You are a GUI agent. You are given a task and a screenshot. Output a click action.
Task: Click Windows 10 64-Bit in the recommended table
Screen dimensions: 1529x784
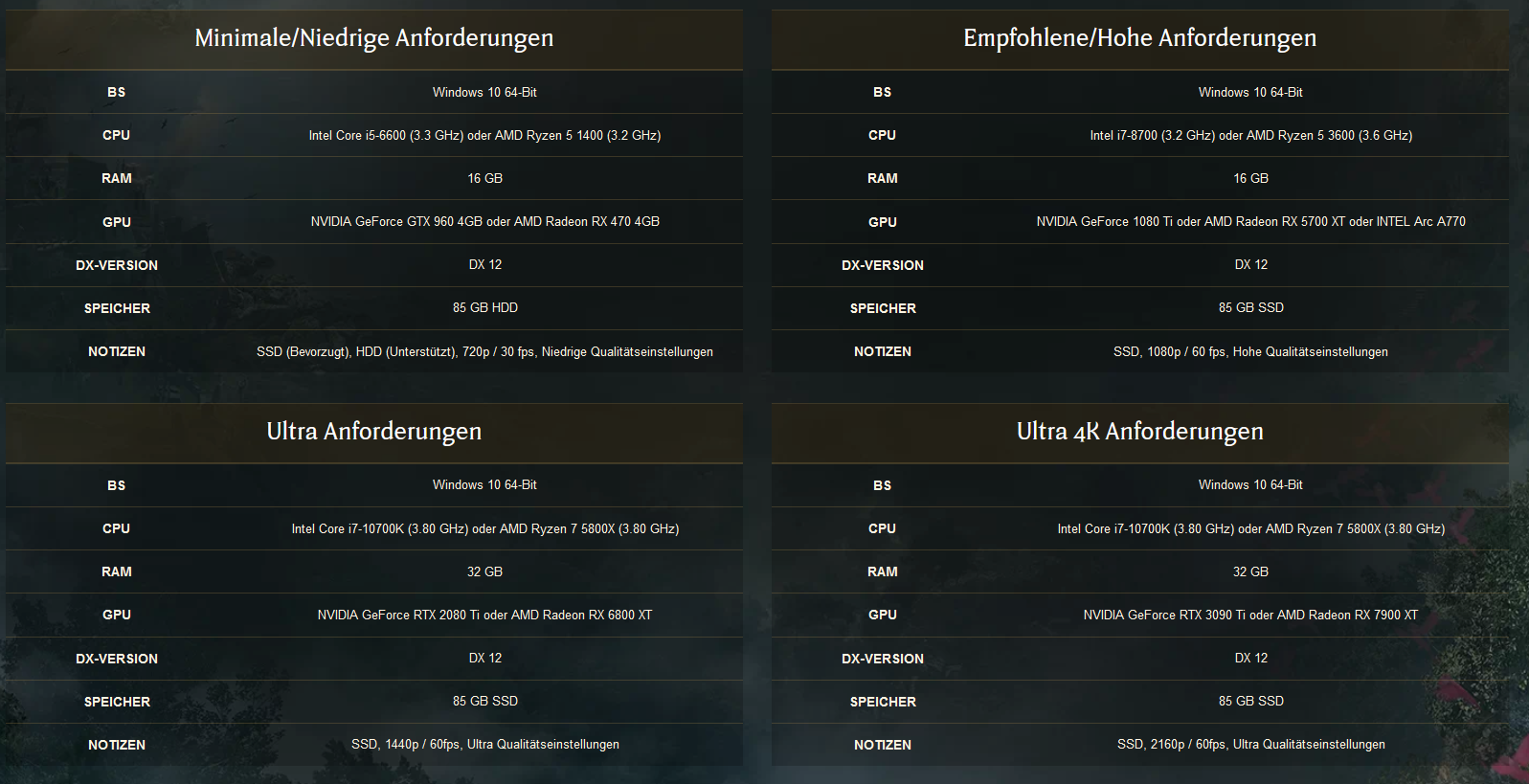coord(1250,92)
